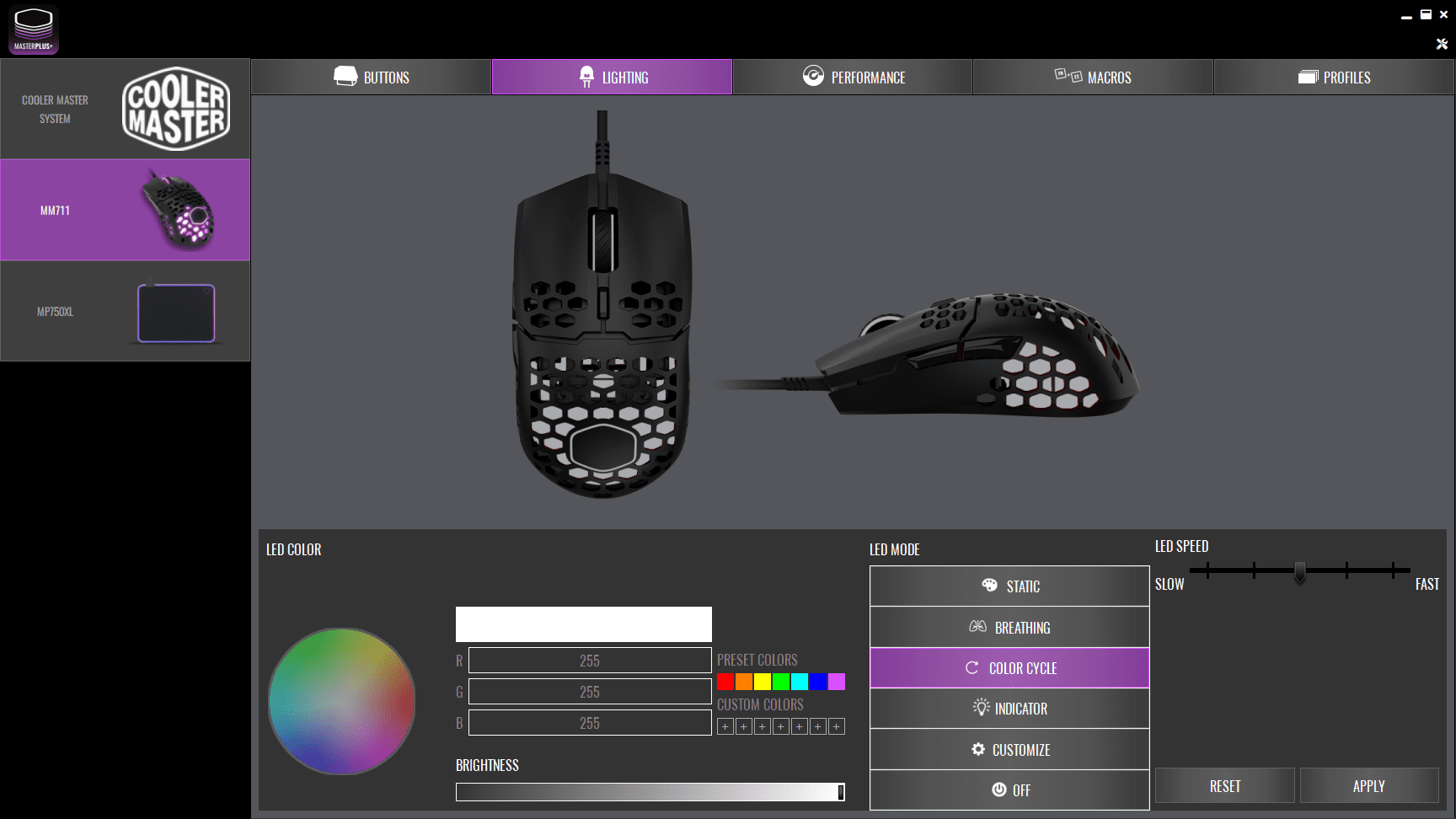Choose Customize LED mode
The width and height of the screenshot is (1456, 819).
pos(1009,749)
